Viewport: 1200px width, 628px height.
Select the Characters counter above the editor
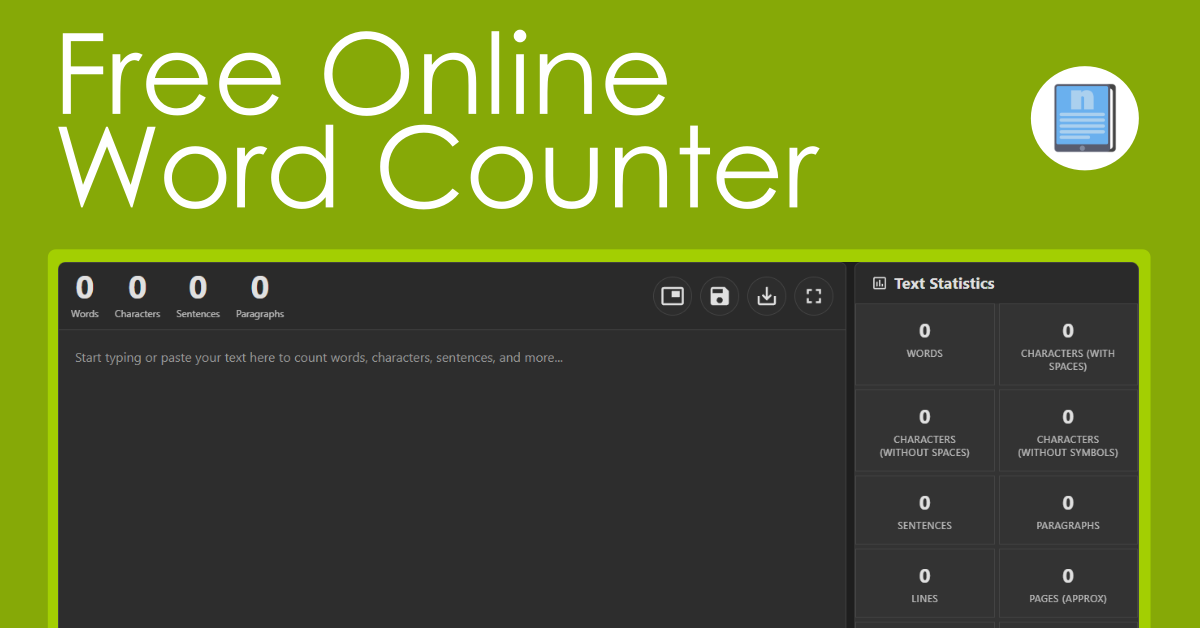(x=137, y=297)
